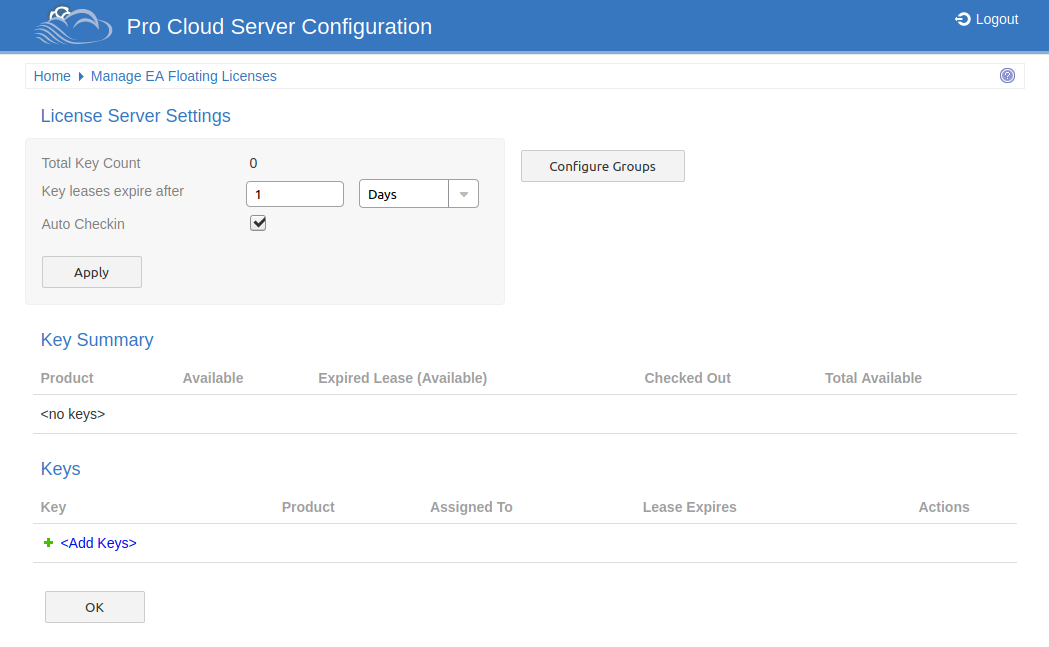Toggle the Auto Checkin checkbox
Screen dimensions: 1049x647
coord(258,224)
